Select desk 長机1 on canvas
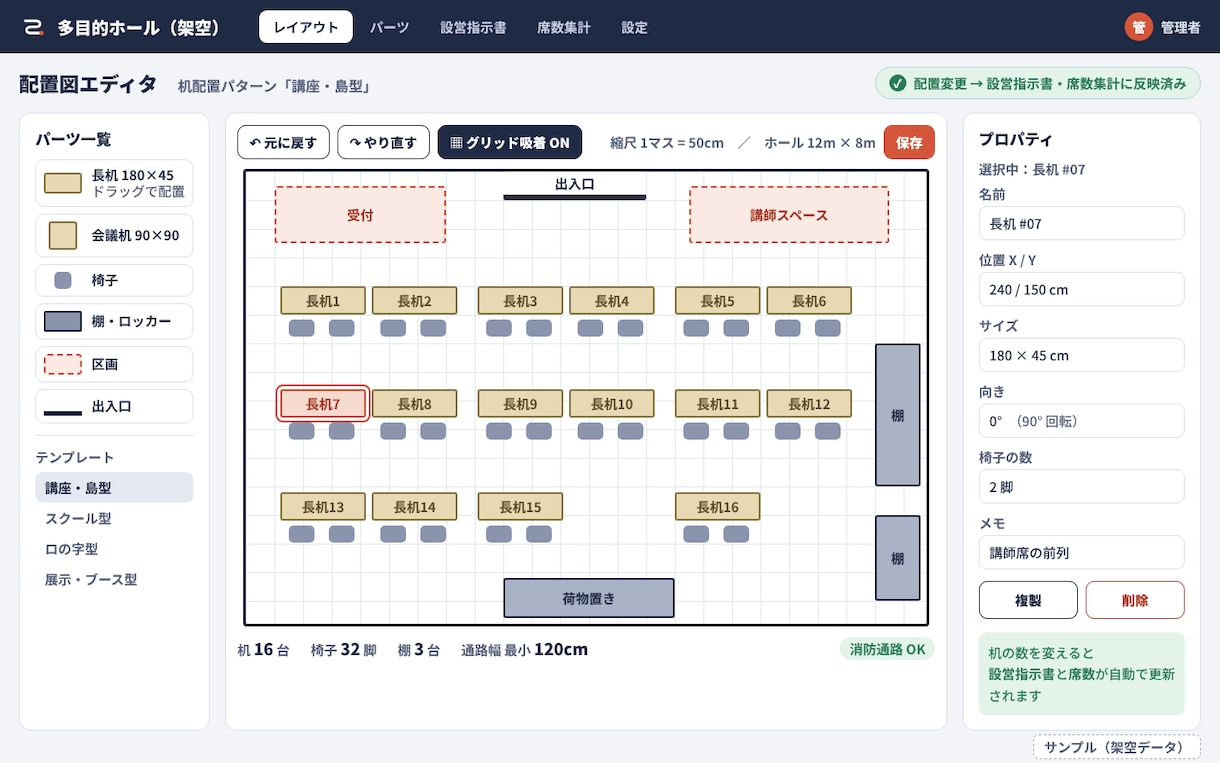This screenshot has width=1220, height=763. [323, 301]
